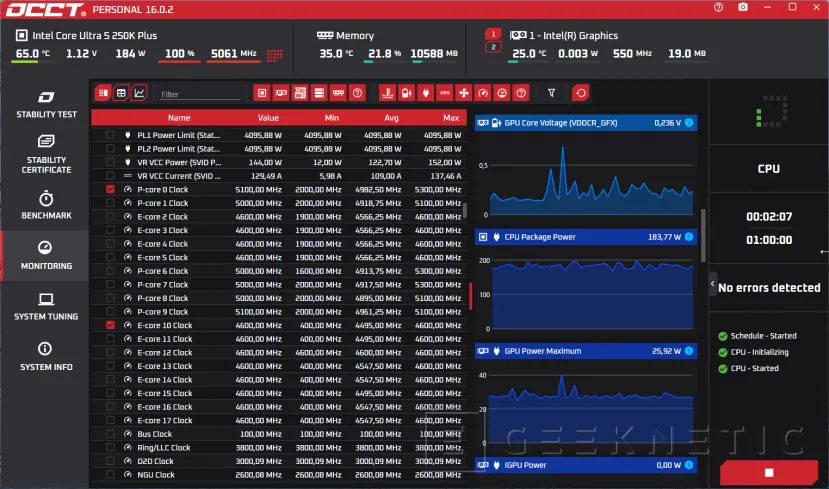Image resolution: width=829 pixels, height=489 pixels.
Task: Click the Max column header
Action: point(451,118)
